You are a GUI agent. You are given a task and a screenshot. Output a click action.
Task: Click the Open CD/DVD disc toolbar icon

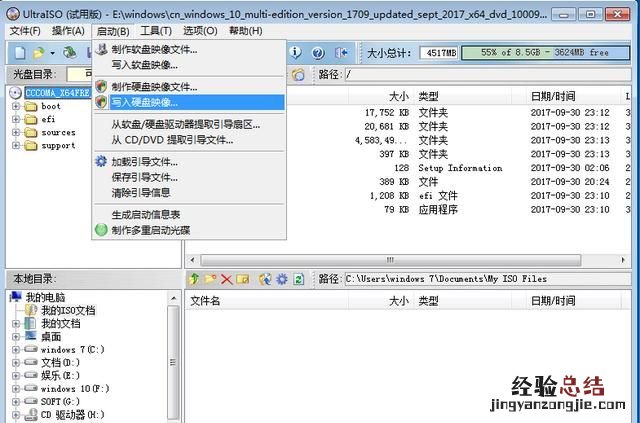(x=70, y=53)
